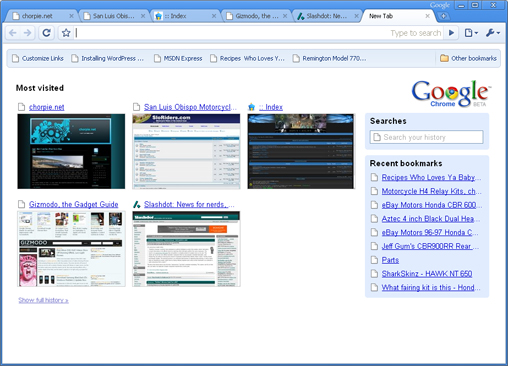Screen dimensions: 508x366
Task: Bookmark this page with the star icon
Action: pos(66,33)
